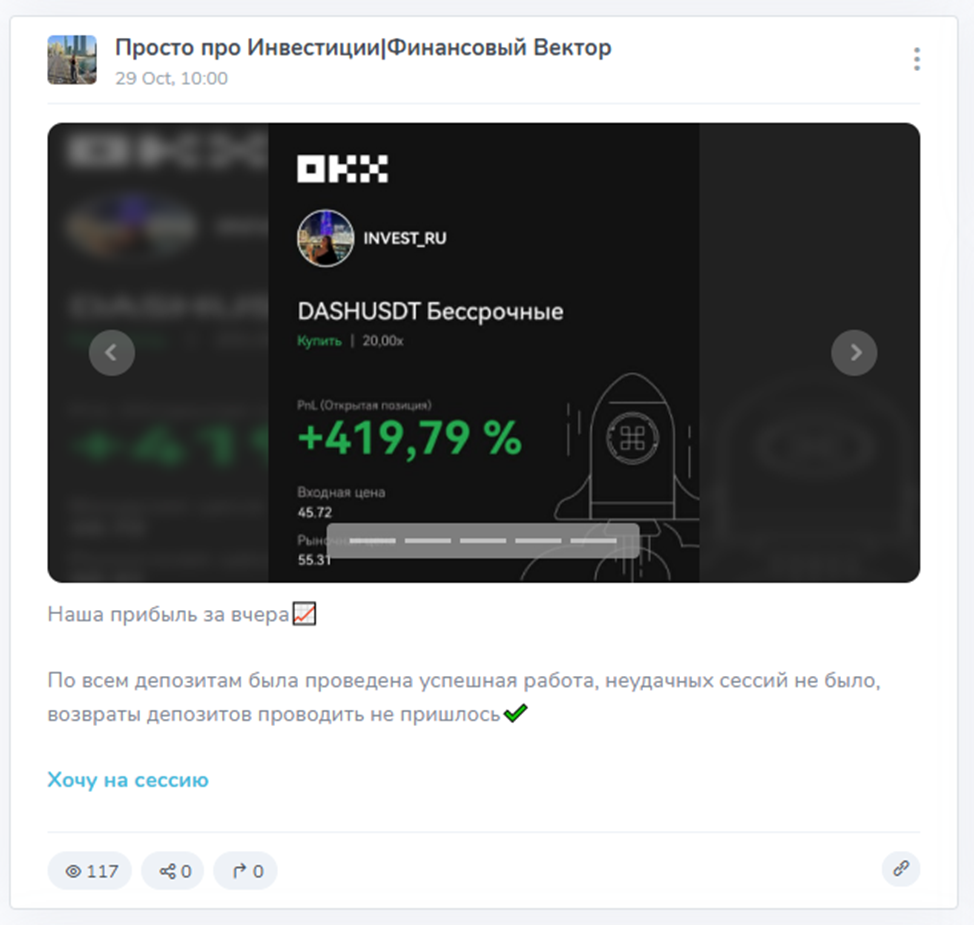The width and height of the screenshot is (974, 925).
Task: Open the three-dot post options menu
Action: (916, 59)
